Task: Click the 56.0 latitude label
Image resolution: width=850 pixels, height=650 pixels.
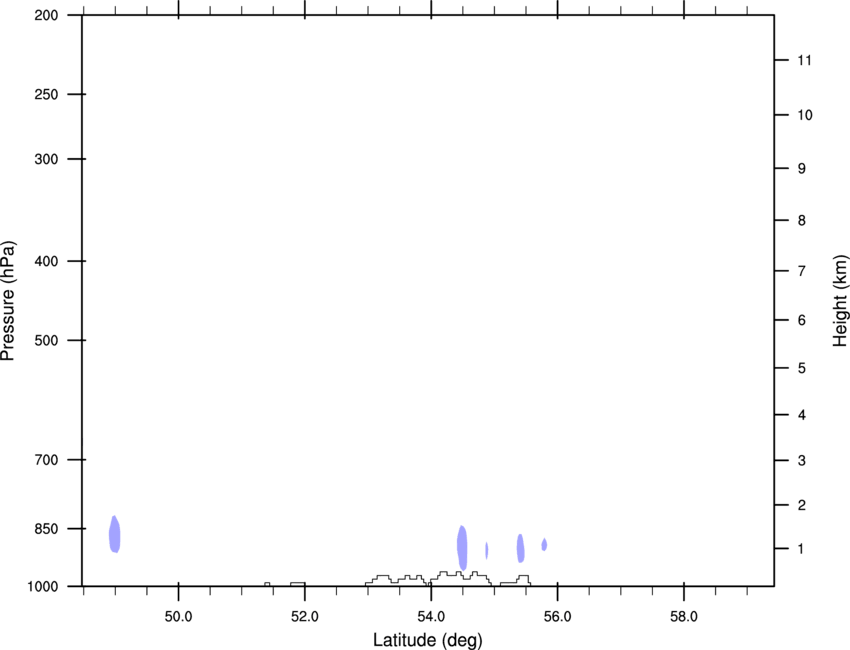Action: 558,617
